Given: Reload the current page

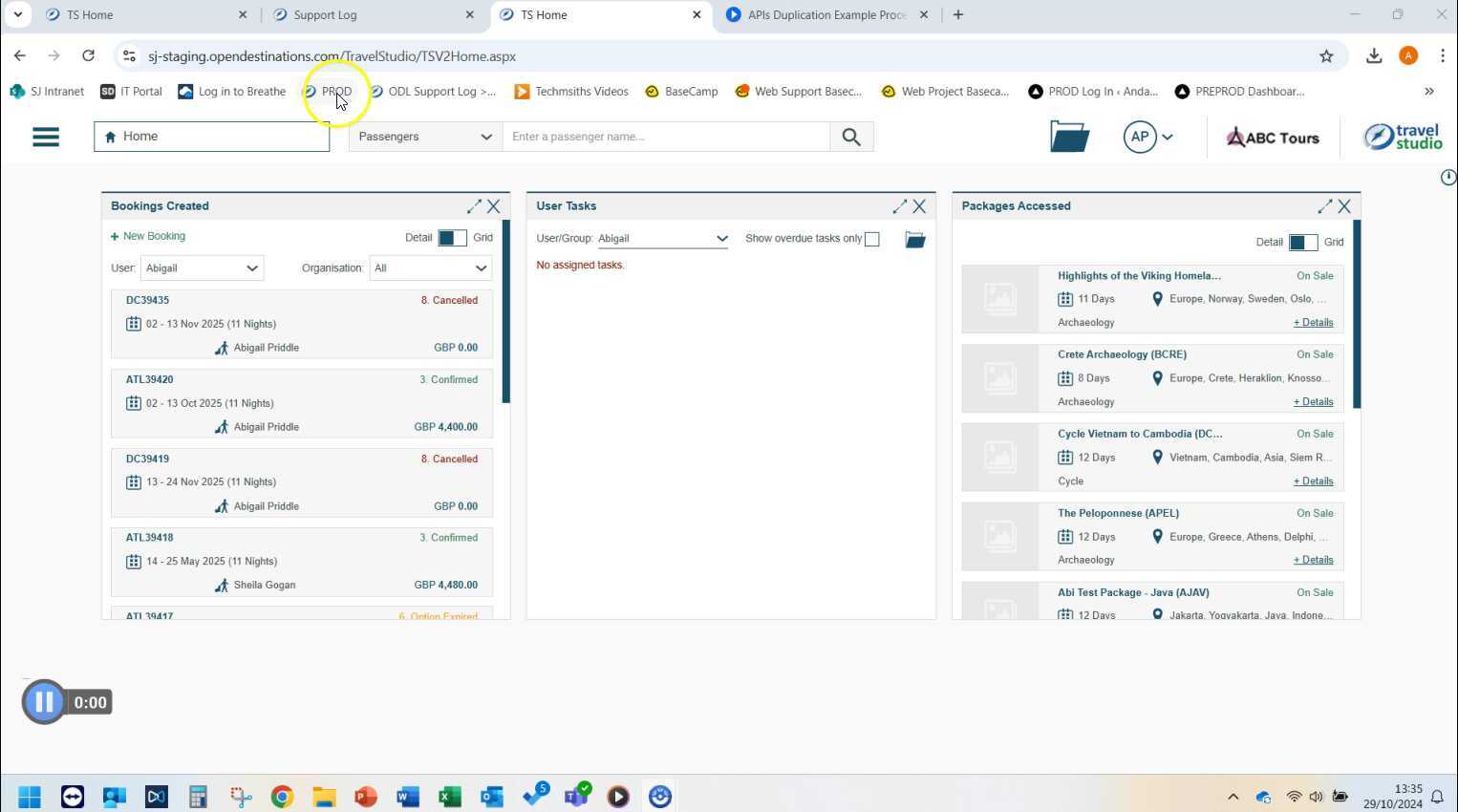Looking at the screenshot, I should [88, 56].
